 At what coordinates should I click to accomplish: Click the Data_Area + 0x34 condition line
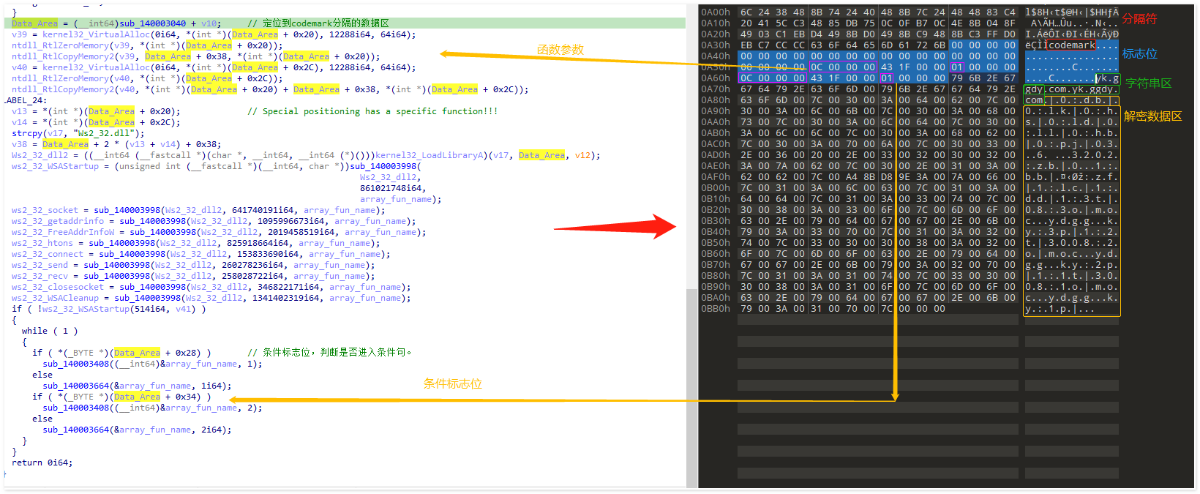point(121,397)
